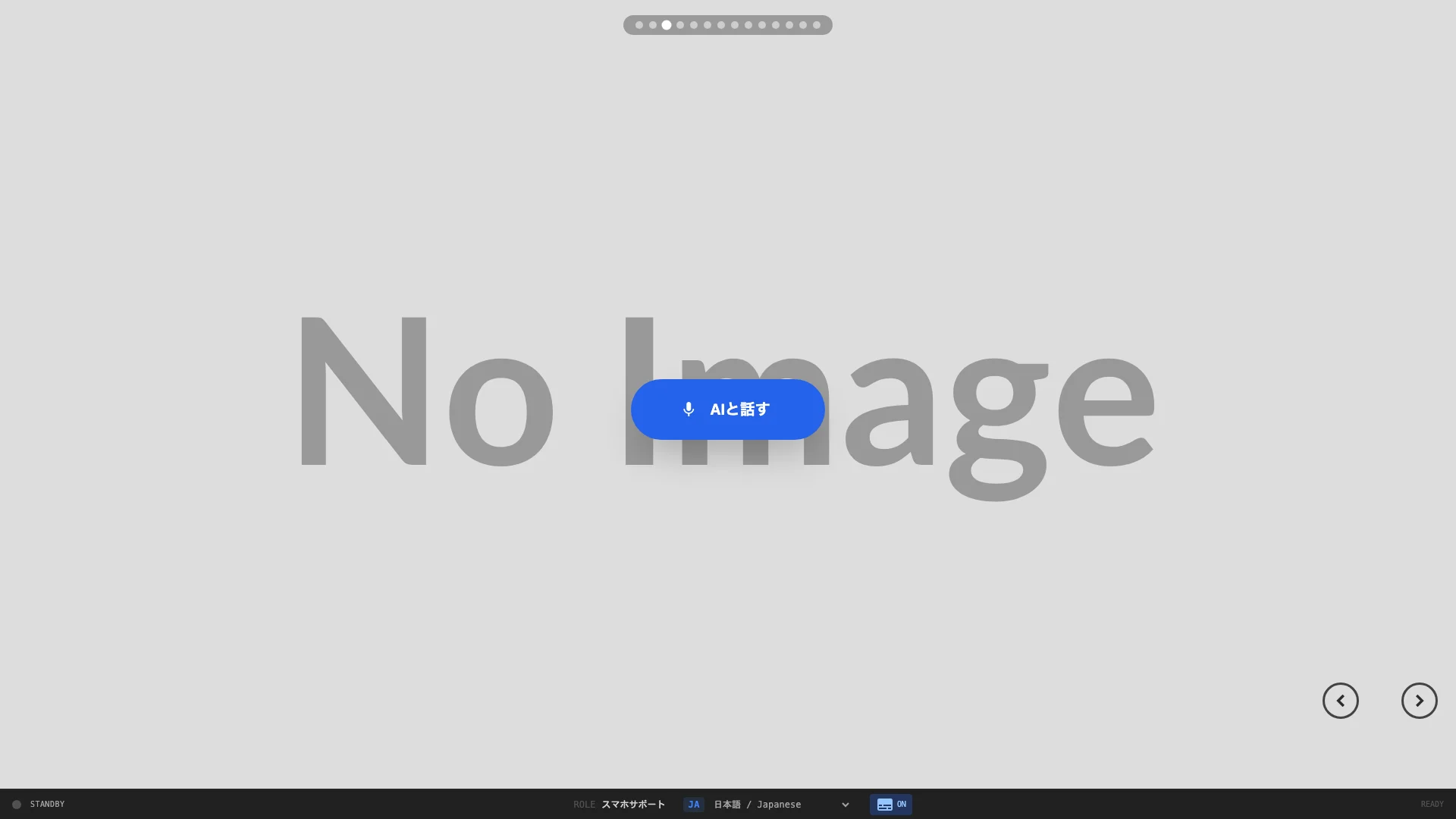Jump to the fifth pagination dot

tap(694, 25)
